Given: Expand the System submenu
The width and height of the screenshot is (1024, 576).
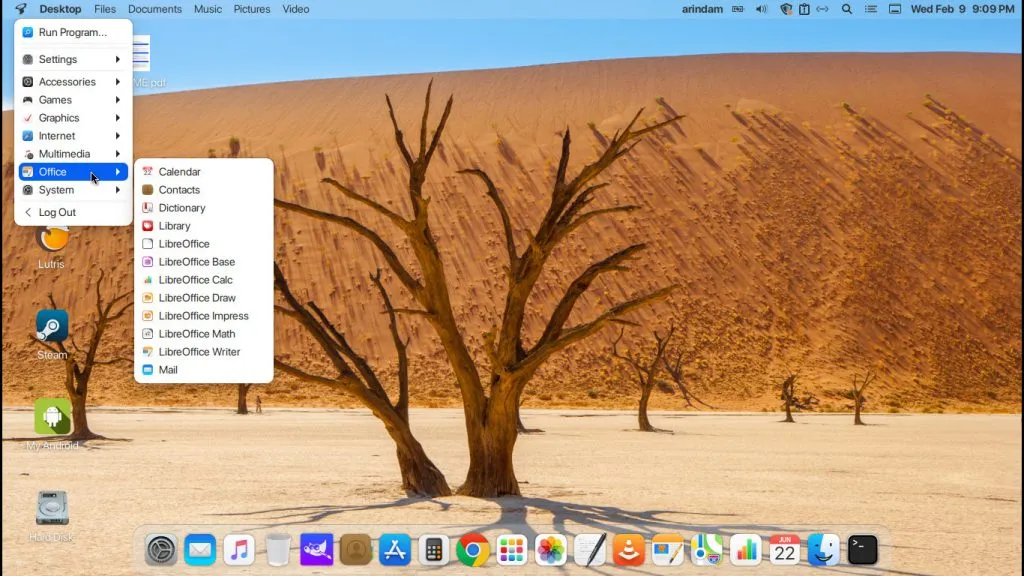Looking at the screenshot, I should coord(59,189).
